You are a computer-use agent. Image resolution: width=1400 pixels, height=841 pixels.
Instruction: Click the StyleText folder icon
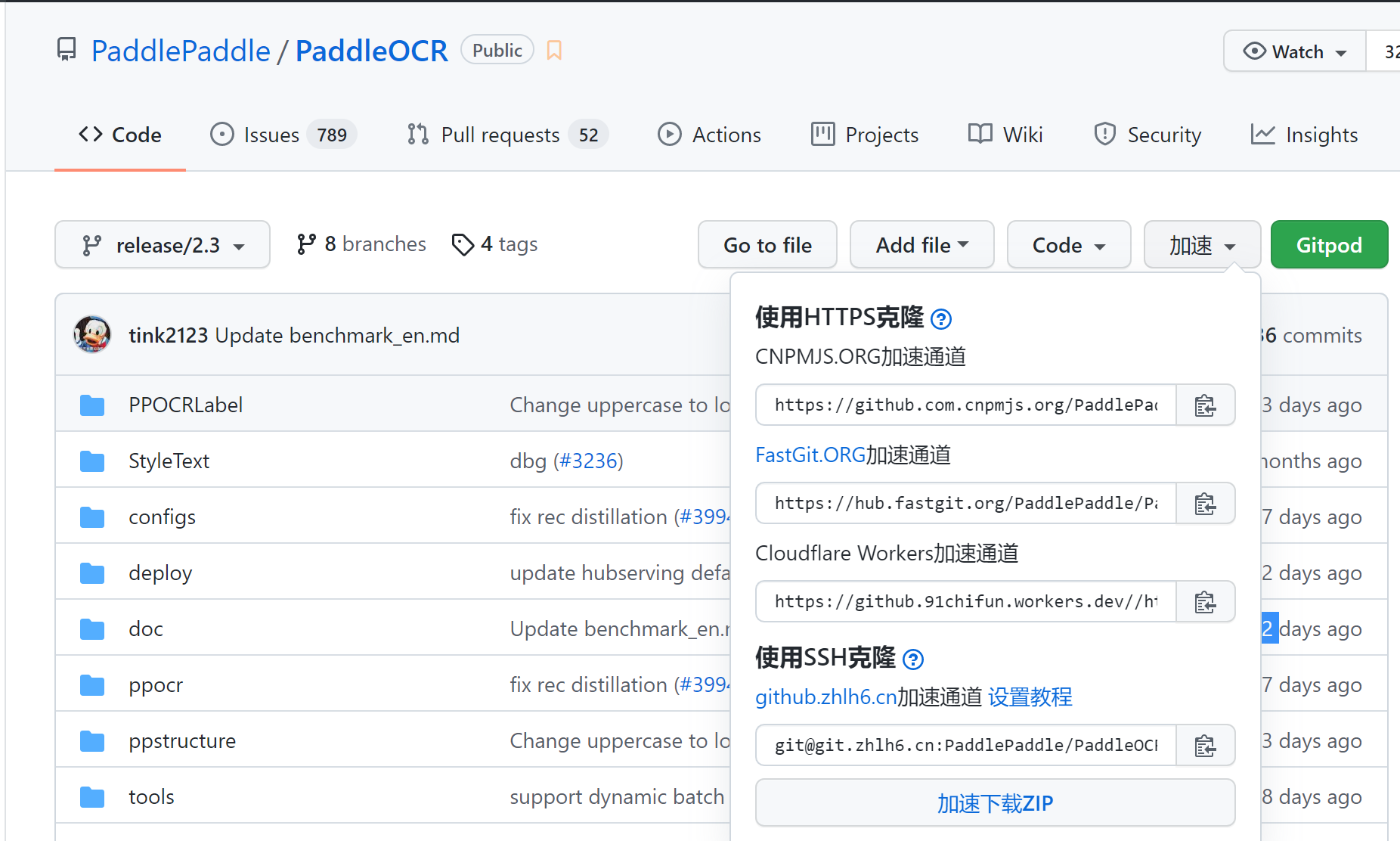coord(92,461)
